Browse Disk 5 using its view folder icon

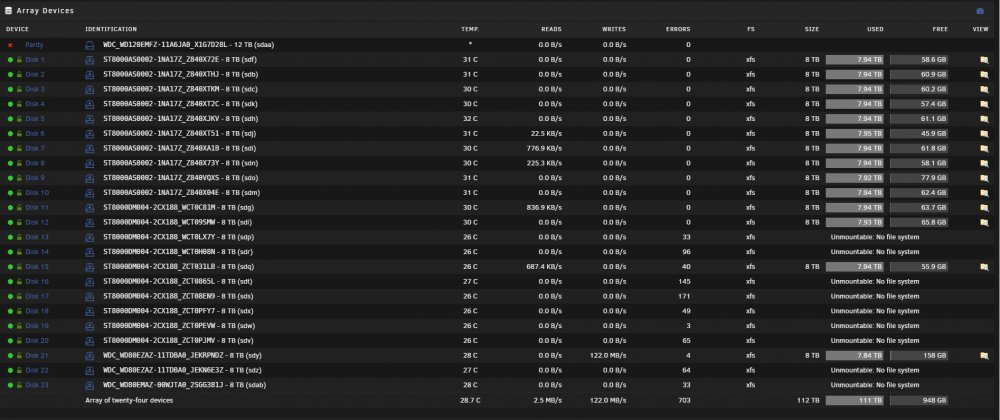coord(984,119)
